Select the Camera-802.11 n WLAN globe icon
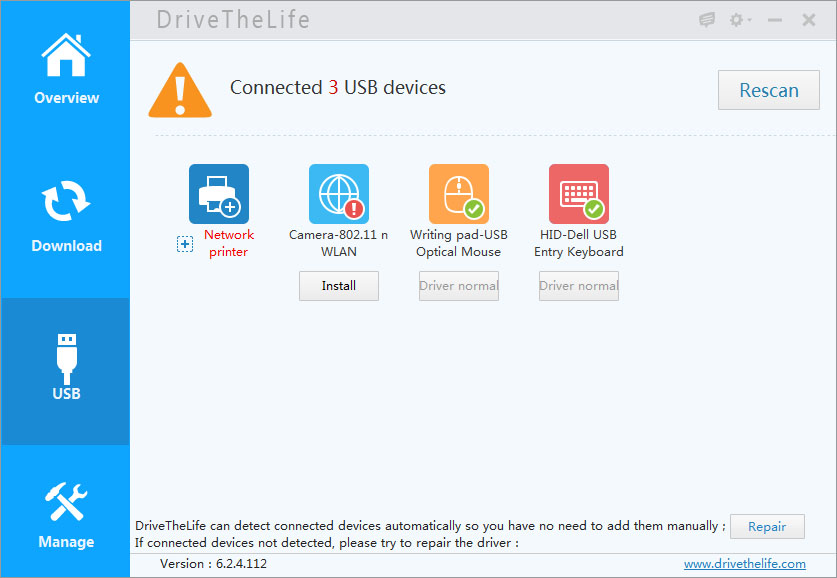 point(339,194)
